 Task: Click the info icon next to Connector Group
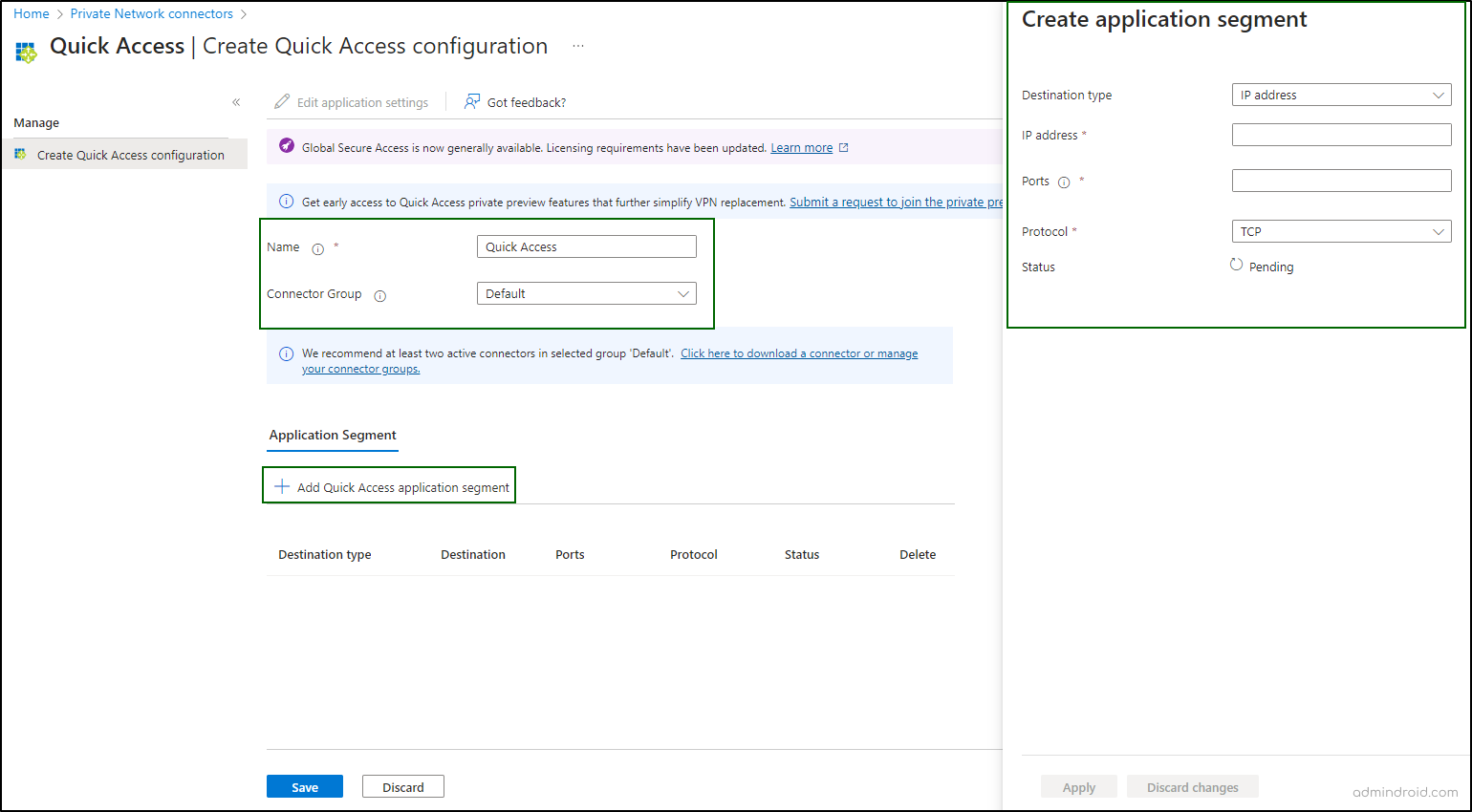point(379,296)
